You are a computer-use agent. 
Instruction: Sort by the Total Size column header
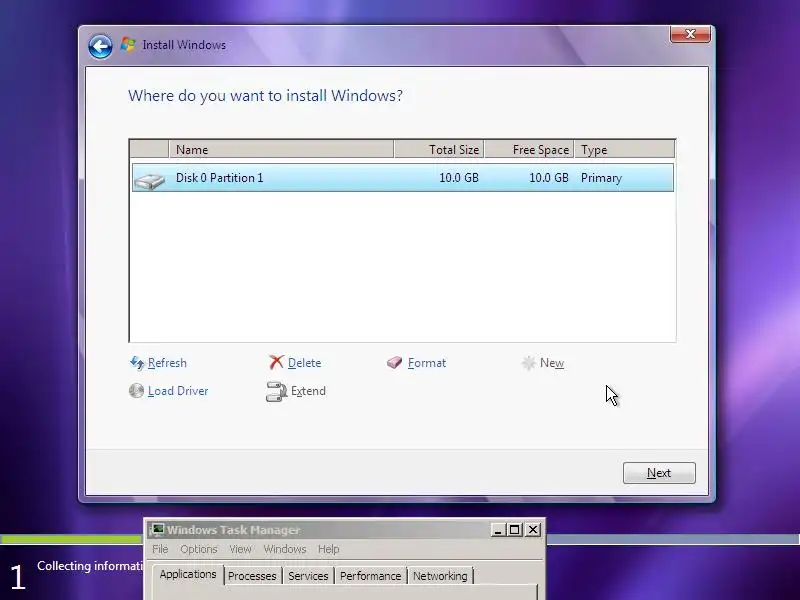click(439, 149)
